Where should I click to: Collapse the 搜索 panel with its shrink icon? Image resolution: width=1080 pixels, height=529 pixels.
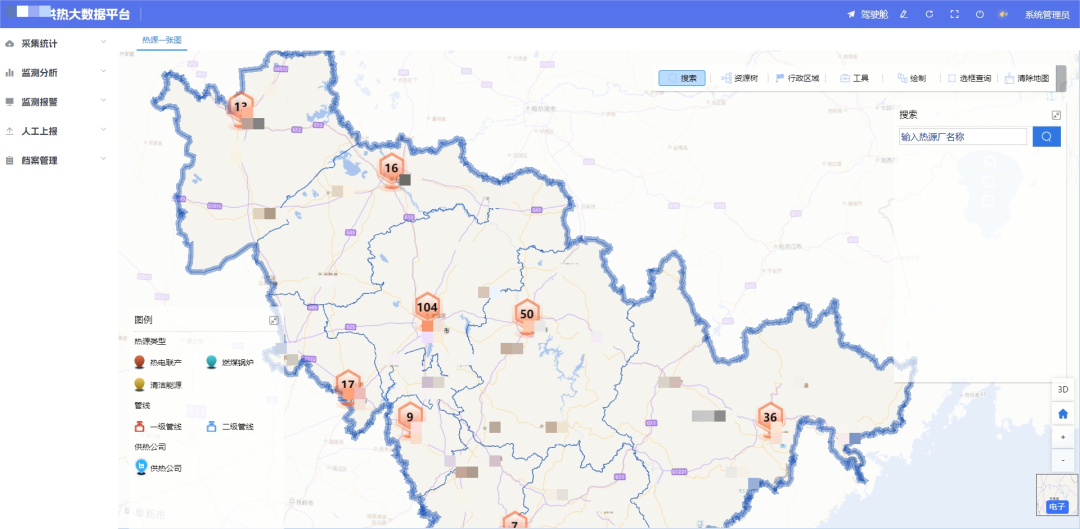coord(1056,115)
